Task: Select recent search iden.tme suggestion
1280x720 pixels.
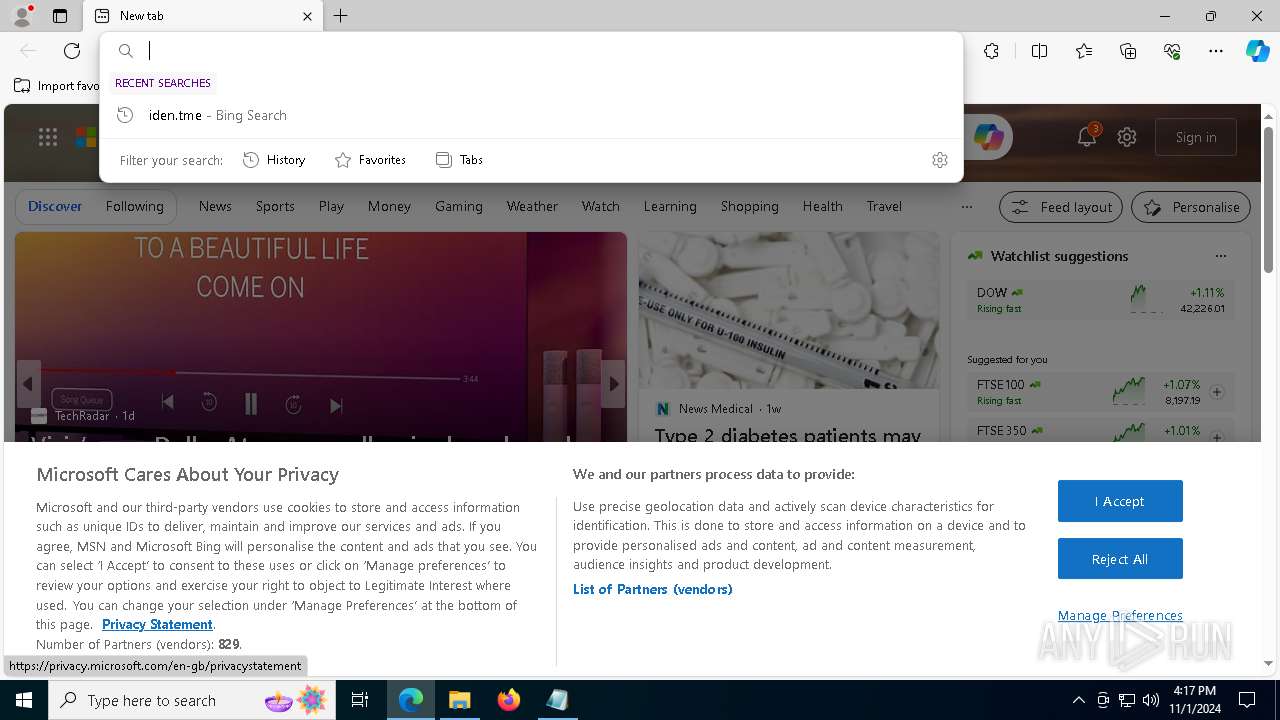Action: tap(531, 115)
